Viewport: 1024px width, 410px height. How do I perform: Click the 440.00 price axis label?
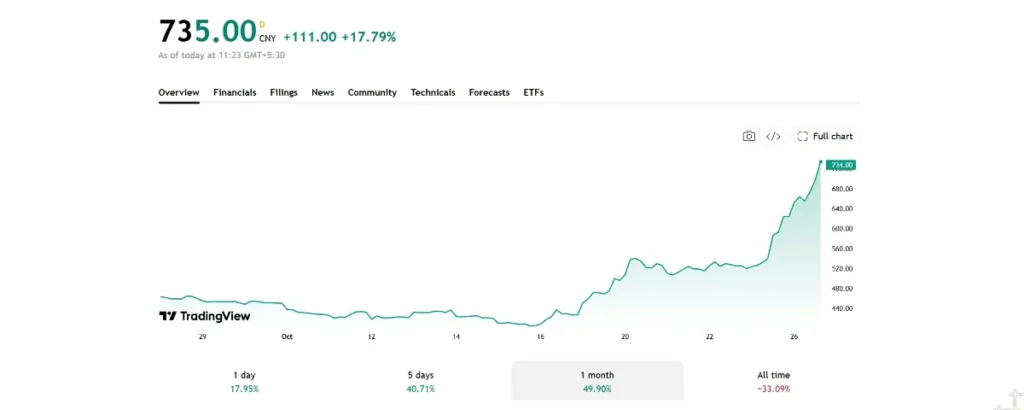tap(841, 308)
